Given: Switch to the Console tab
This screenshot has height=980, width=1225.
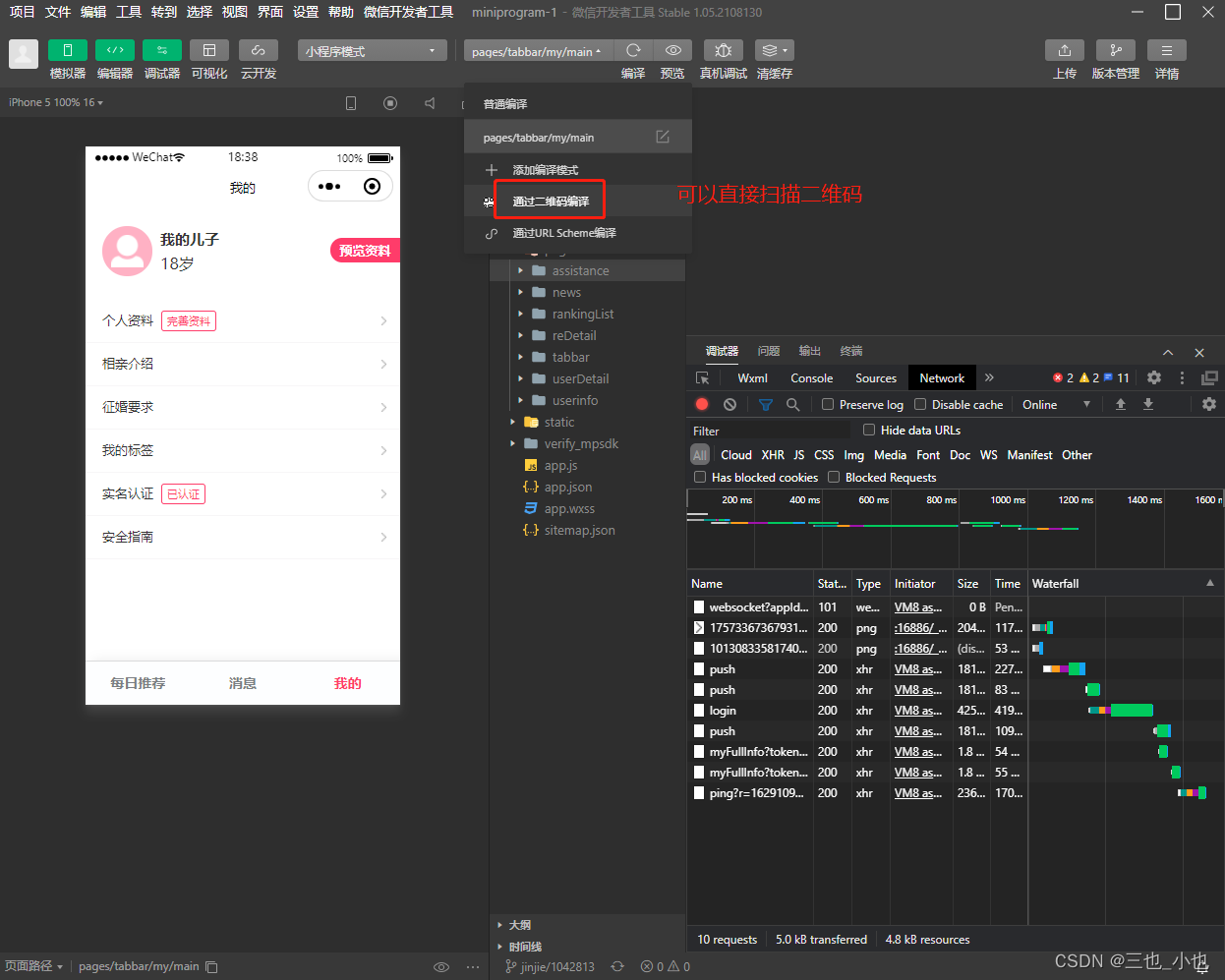Looking at the screenshot, I should point(811,377).
